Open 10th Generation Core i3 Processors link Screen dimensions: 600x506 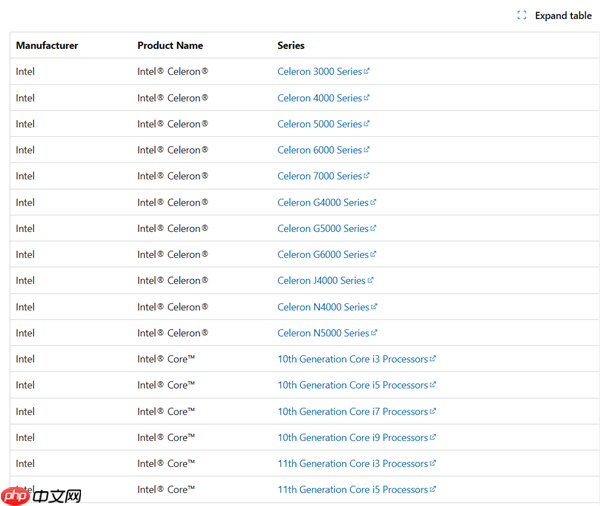coord(352,359)
